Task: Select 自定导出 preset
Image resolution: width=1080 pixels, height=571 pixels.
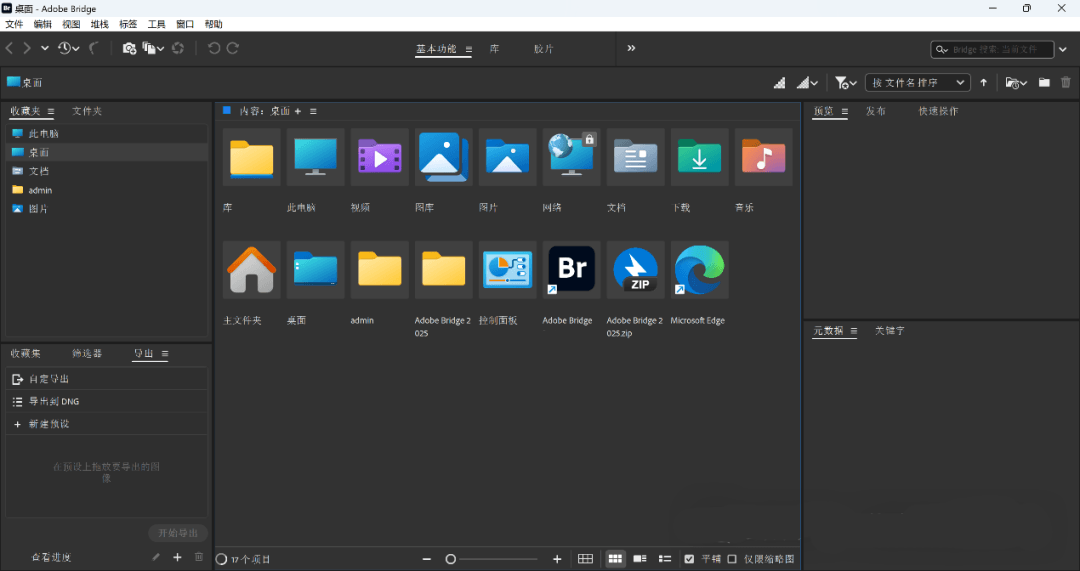Action: coord(107,379)
